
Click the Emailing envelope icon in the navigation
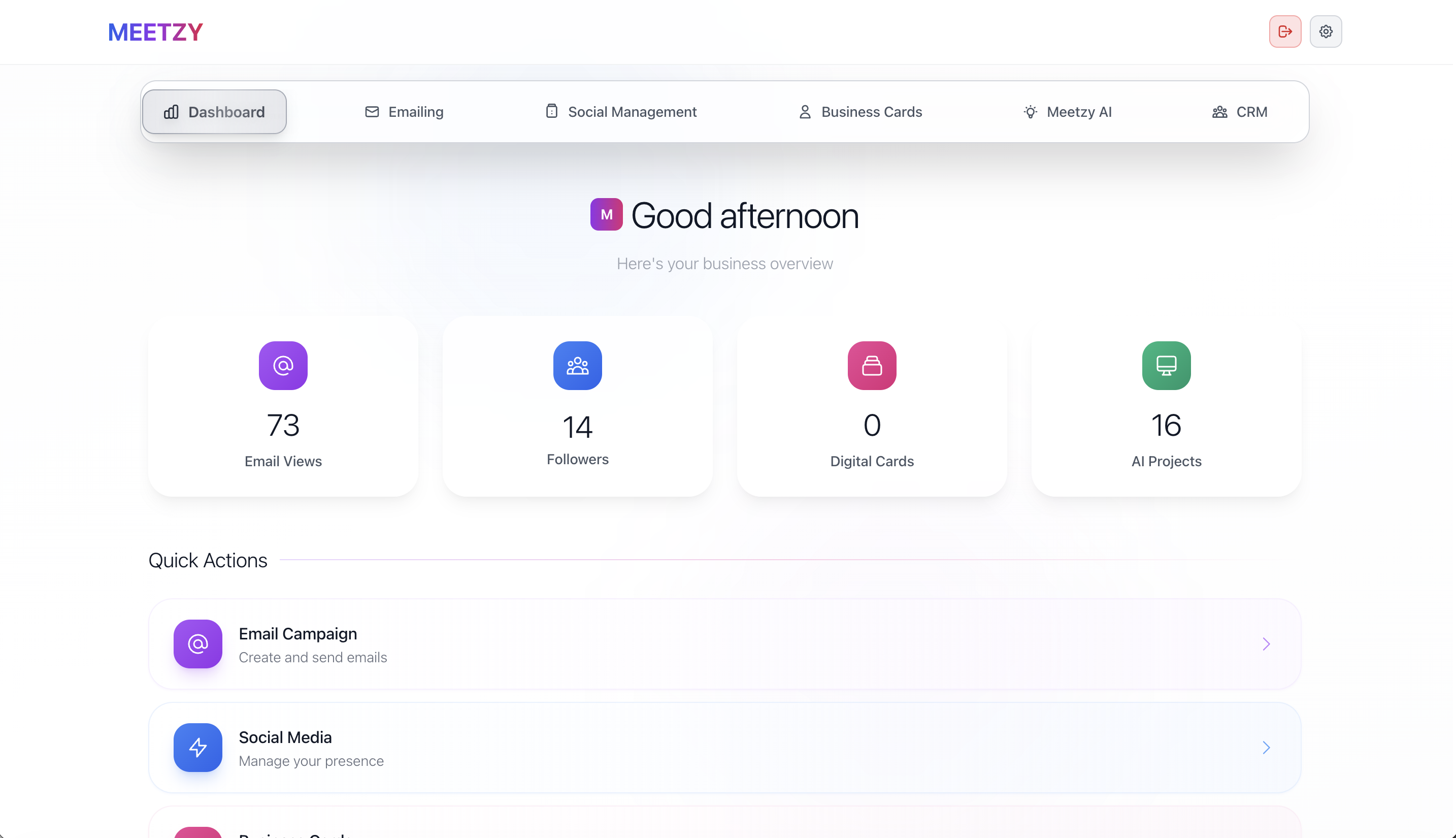pyautogui.click(x=372, y=112)
